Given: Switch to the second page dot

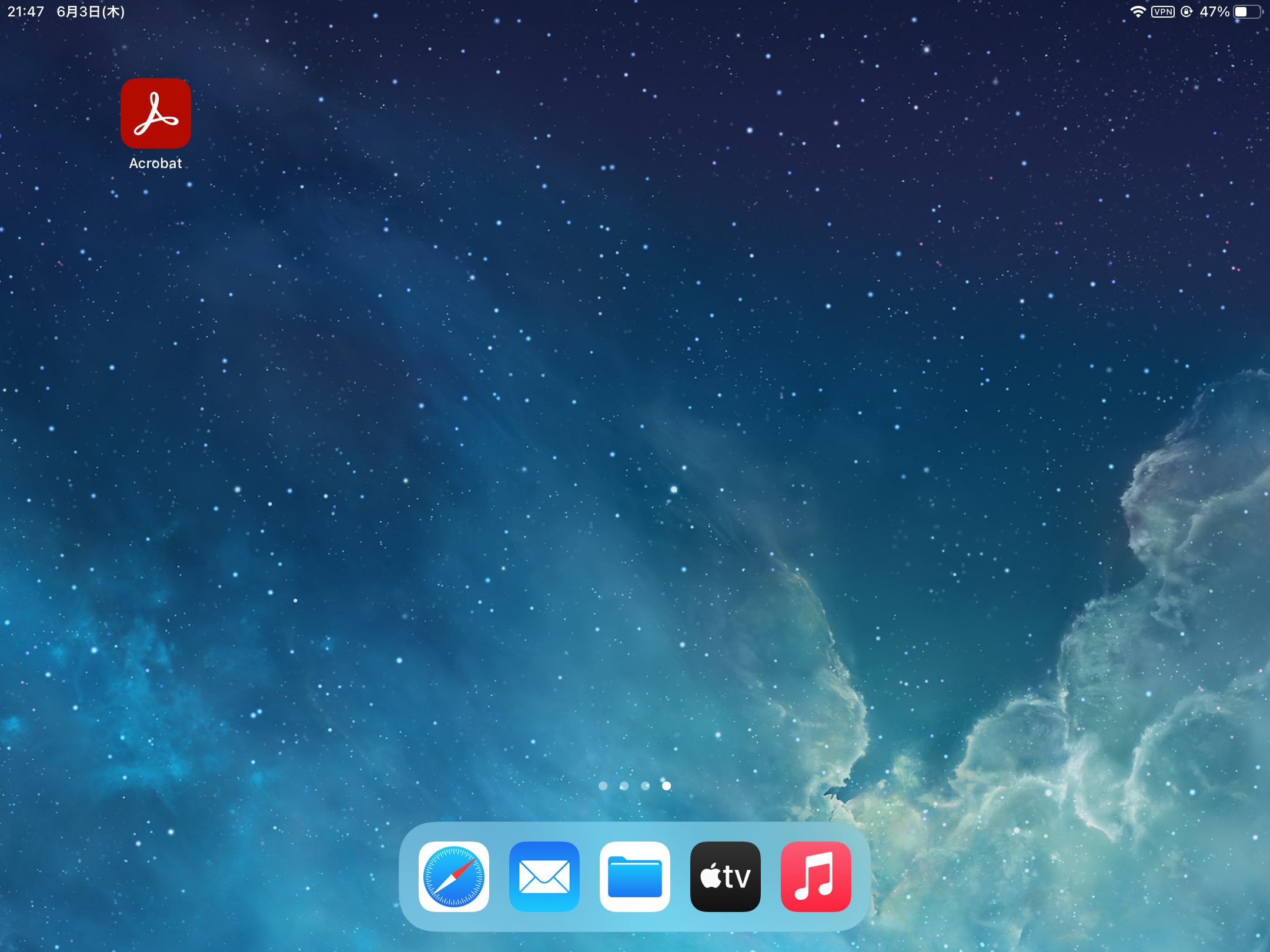Looking at the screenshot, I should 624,786.
